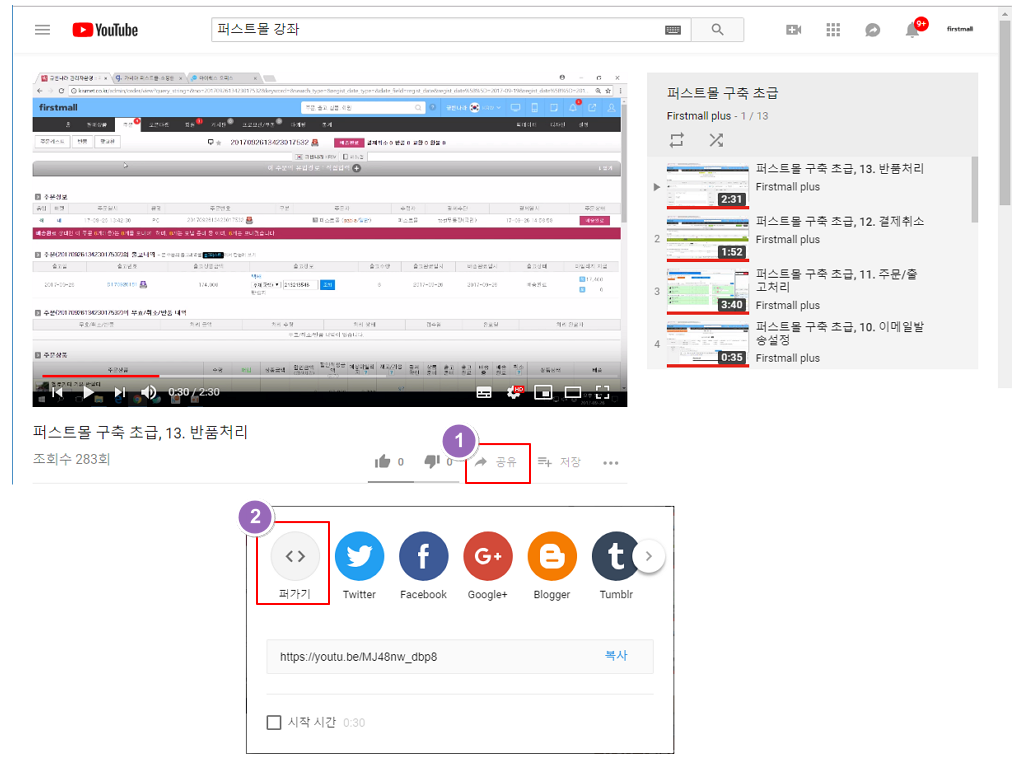Open the more actions ellipsis menu
Viewport: 1026px width, 773px height.
click(x=610, y=463)
